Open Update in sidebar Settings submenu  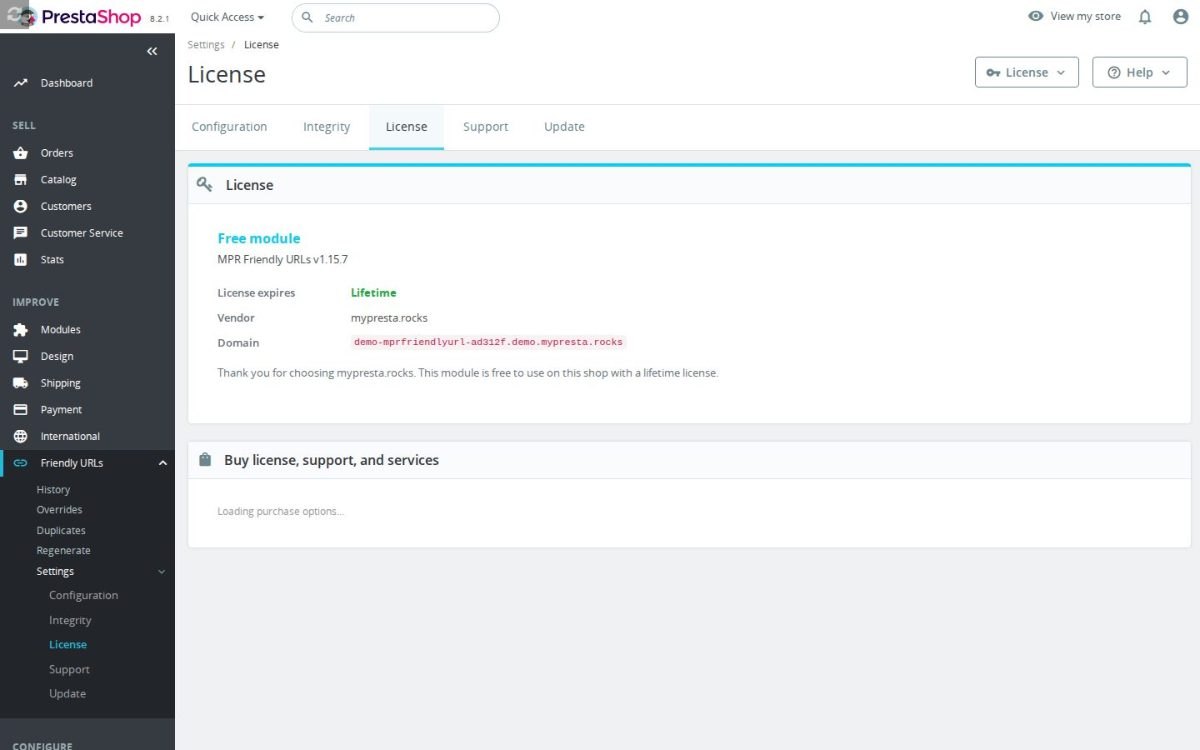point(67,694)
